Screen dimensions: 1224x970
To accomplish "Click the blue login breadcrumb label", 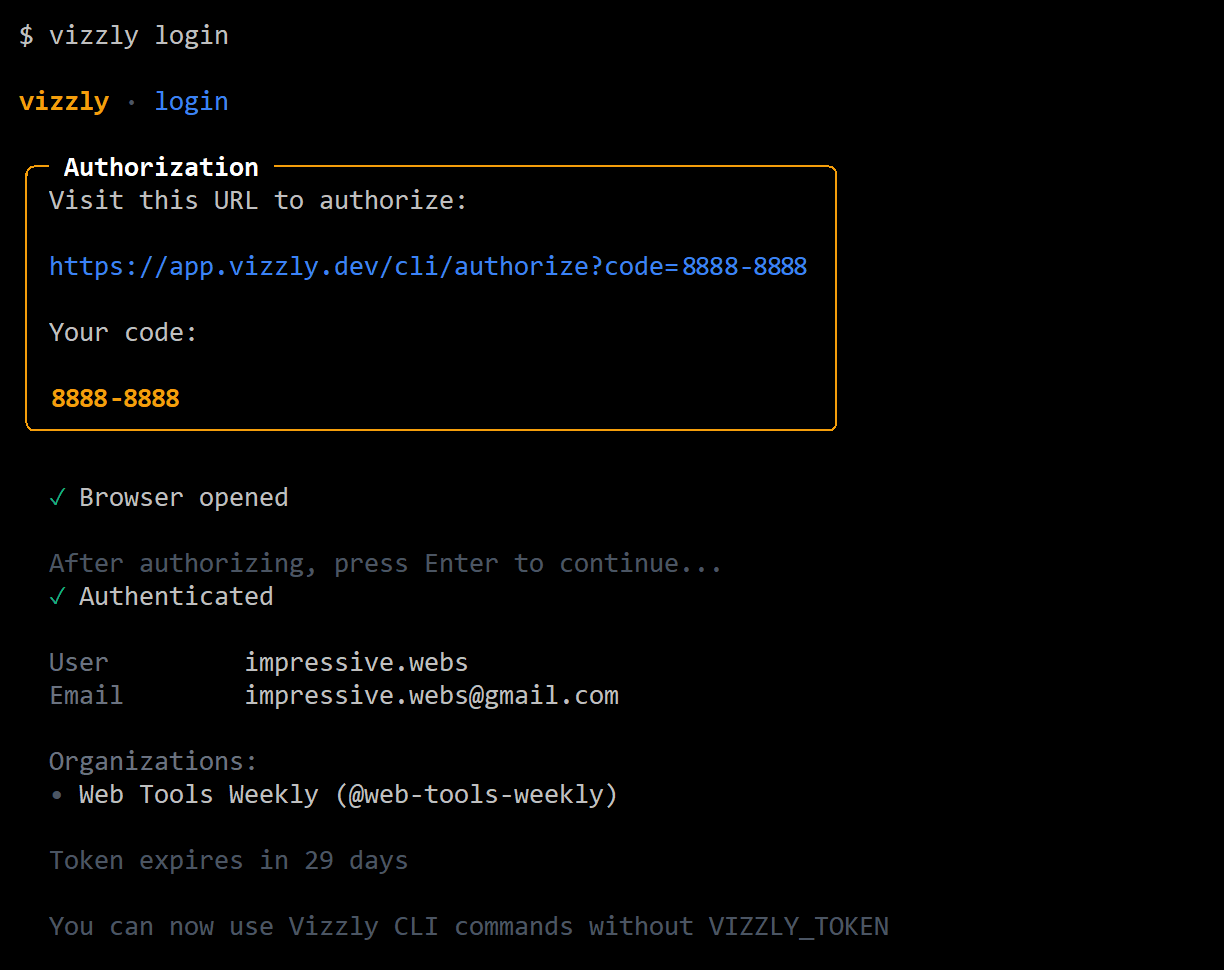I will 191,101.
